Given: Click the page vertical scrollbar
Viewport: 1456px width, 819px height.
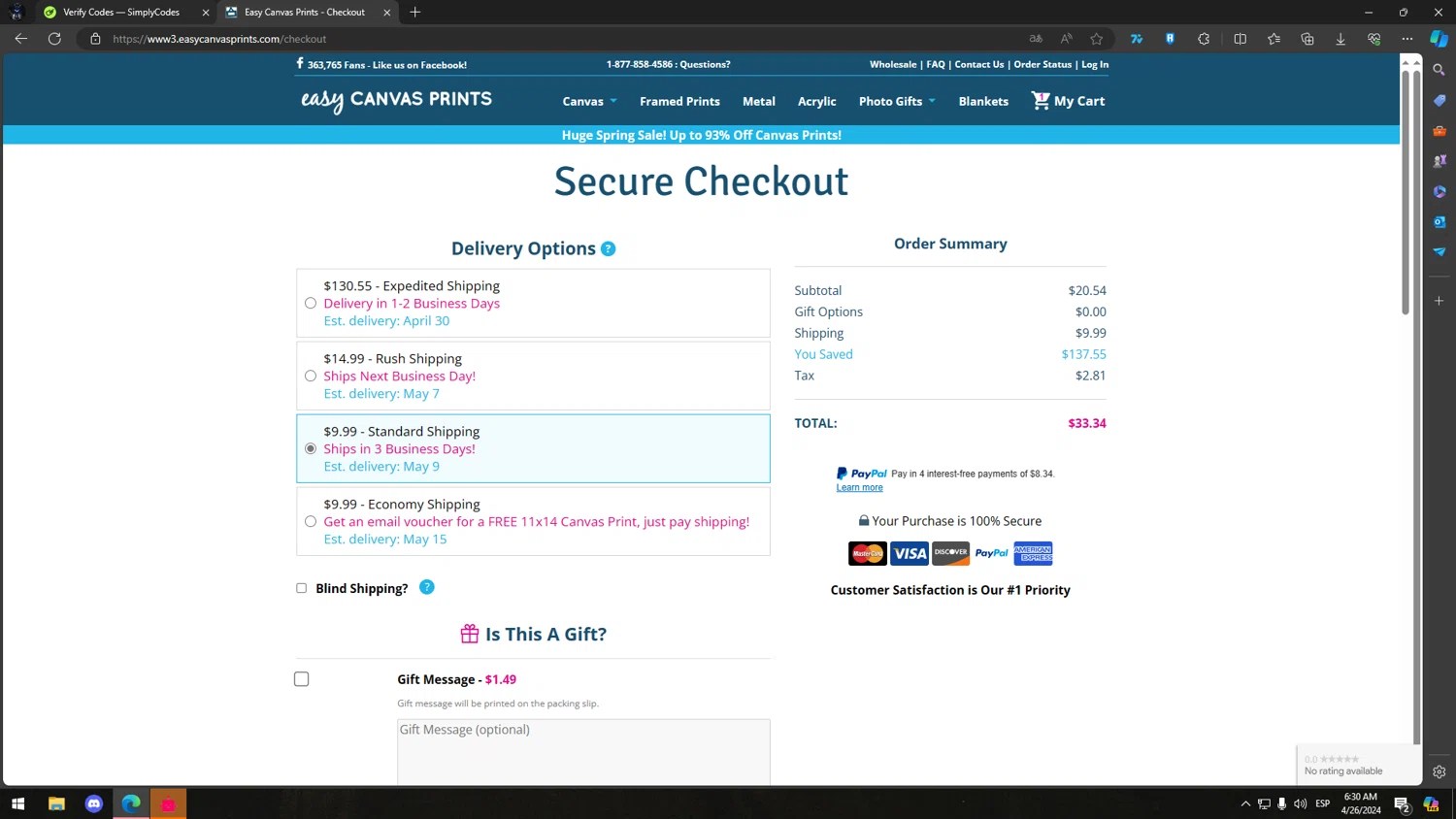Looking at the screenshot, I should point(1405,190).
